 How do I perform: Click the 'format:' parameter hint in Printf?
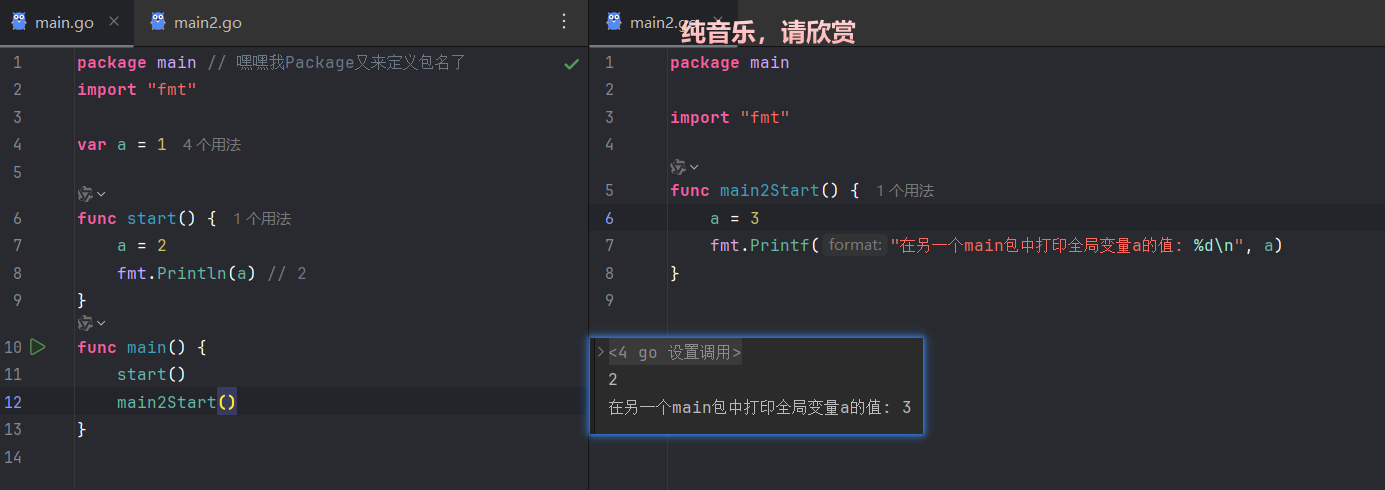point(855,245)
